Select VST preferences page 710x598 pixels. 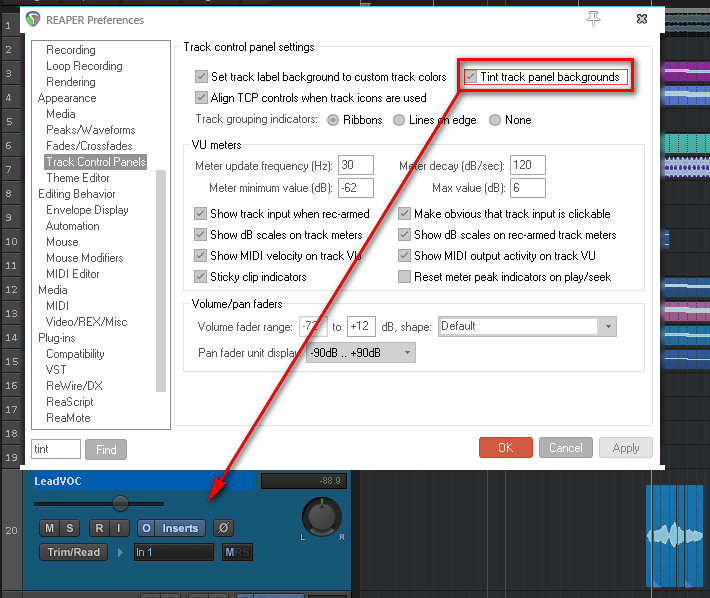pyautogui.click(x=56, y=370)
